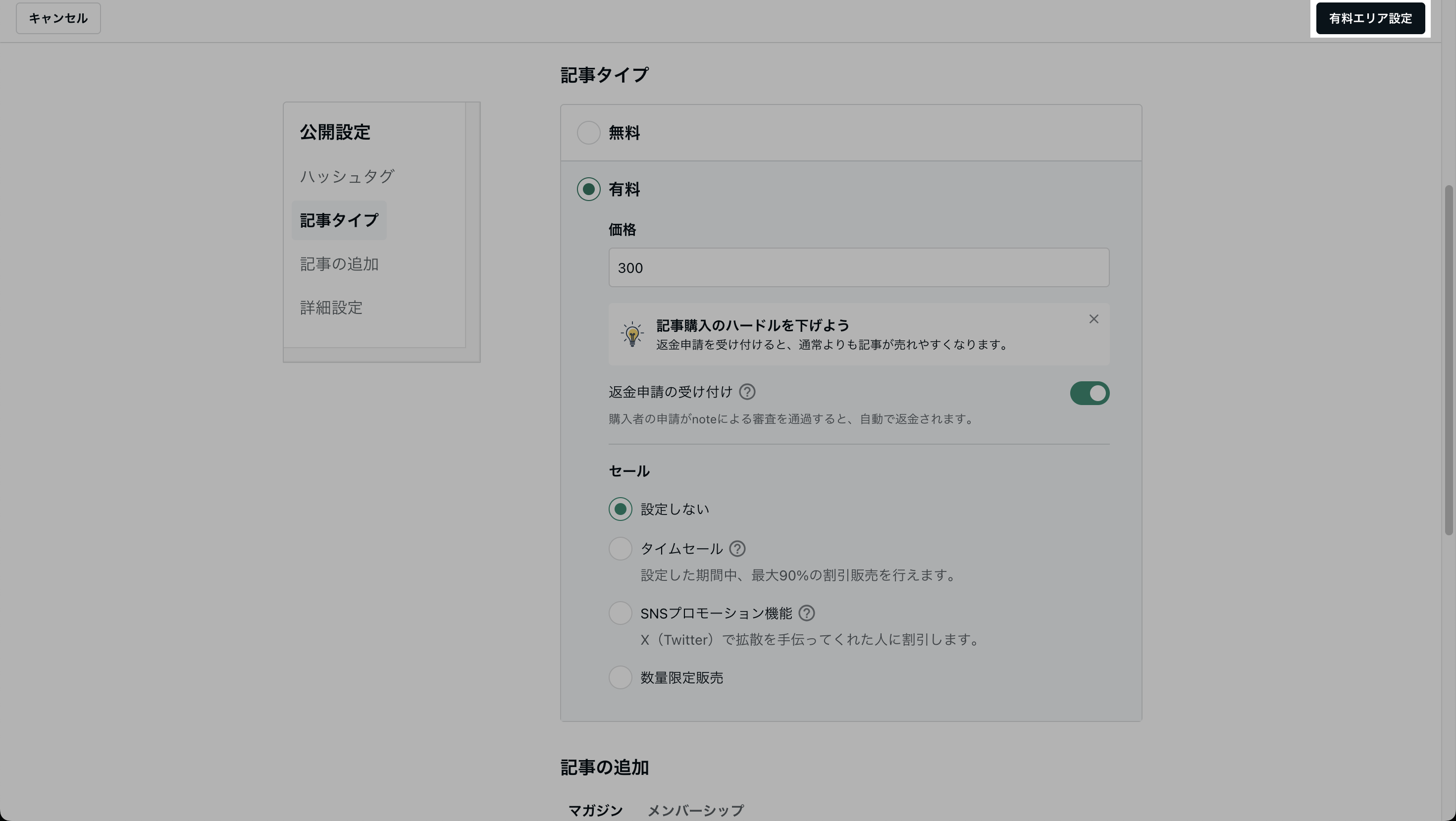Click the 価格 input field

[858, 268]
